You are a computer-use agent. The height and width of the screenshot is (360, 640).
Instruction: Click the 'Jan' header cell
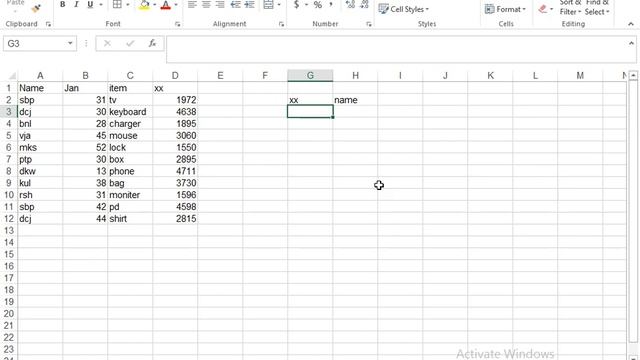85,88
